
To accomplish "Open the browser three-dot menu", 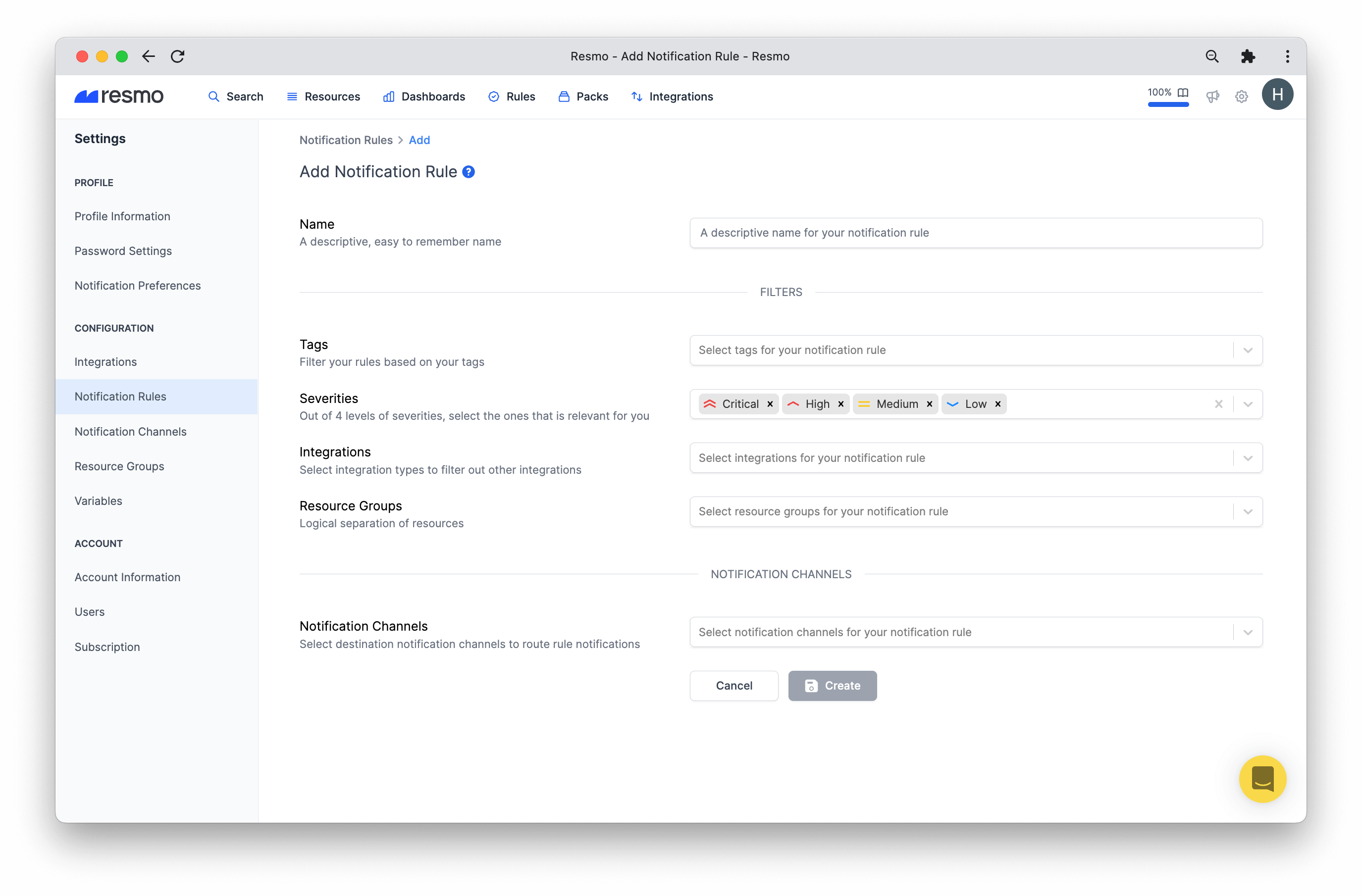I will (x=1287, y=56).
